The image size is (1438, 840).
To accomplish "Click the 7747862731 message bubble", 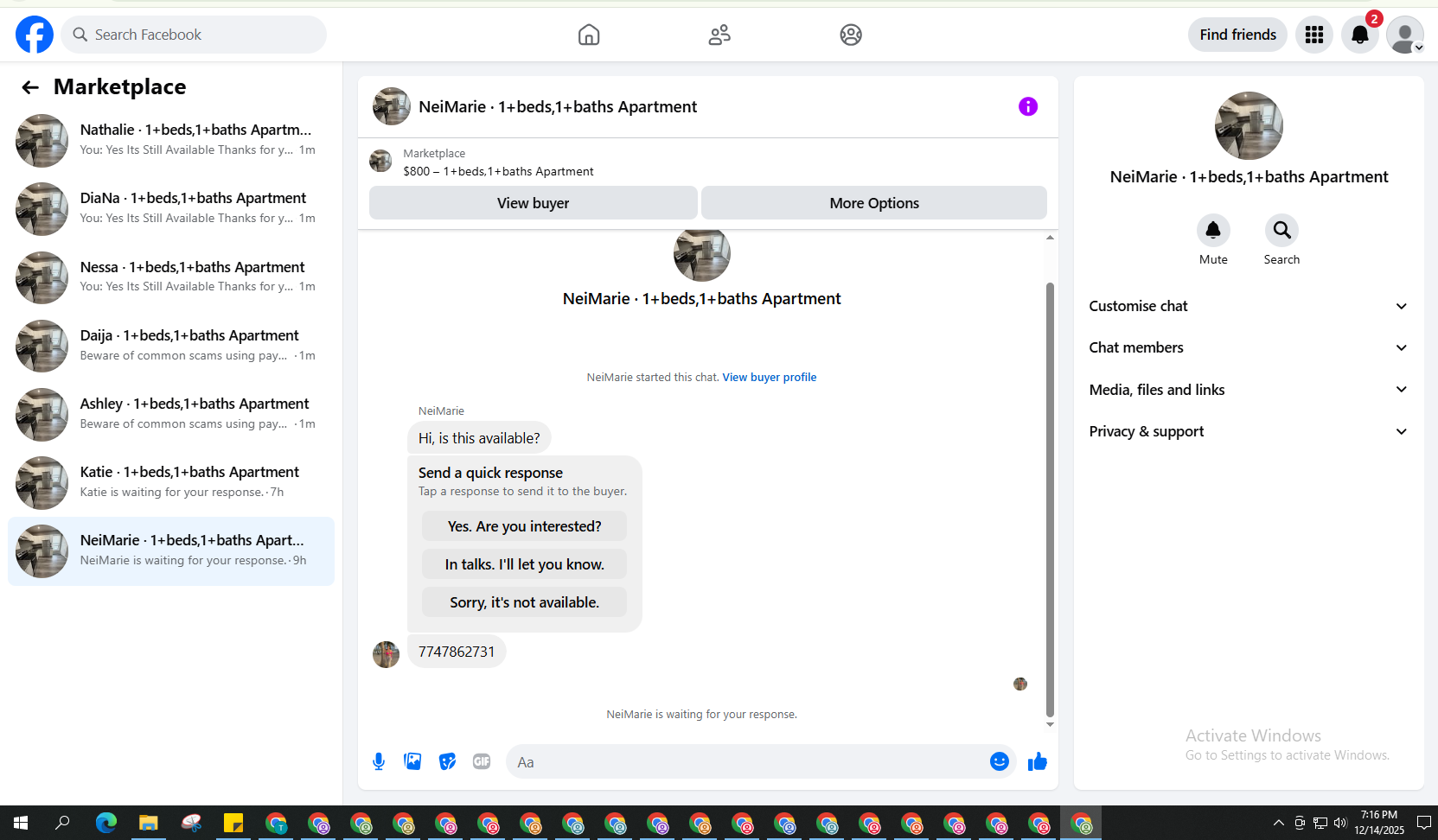I will pos(457,652).
